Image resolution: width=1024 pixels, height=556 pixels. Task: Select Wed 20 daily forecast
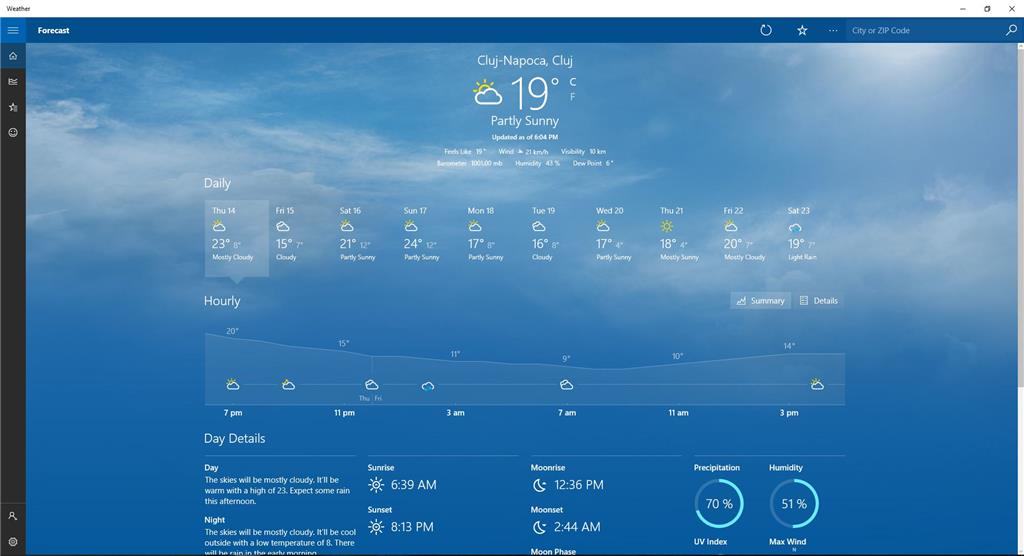click(620, 238)
